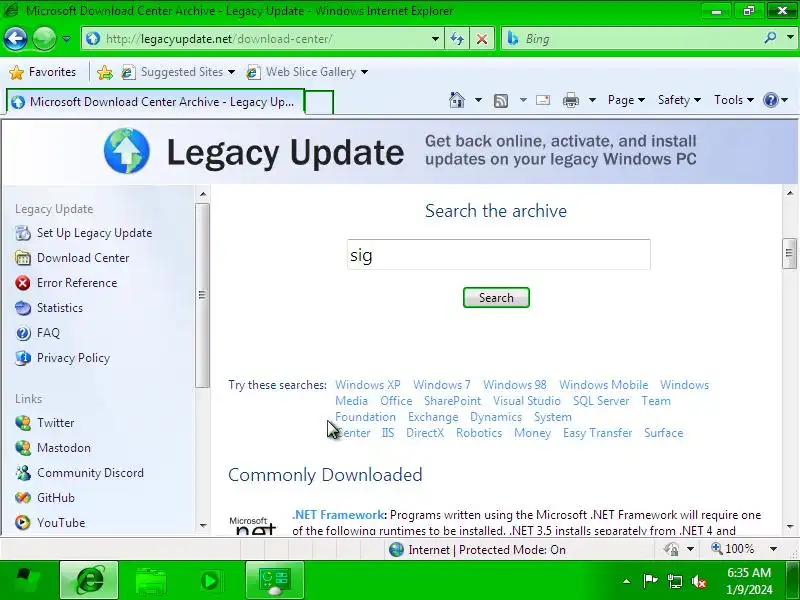Viewport: 800px width, 600px height.
Task: Try the Visual Studio suggested search
Action: (527, 401)
